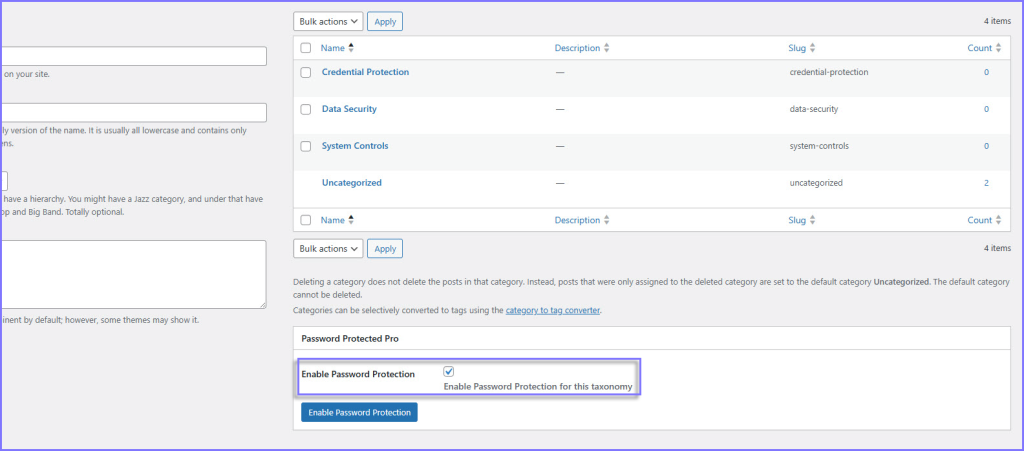Click the blue Enable Password Protection button
The image size is (1024, 451).
tap(359, 412)
